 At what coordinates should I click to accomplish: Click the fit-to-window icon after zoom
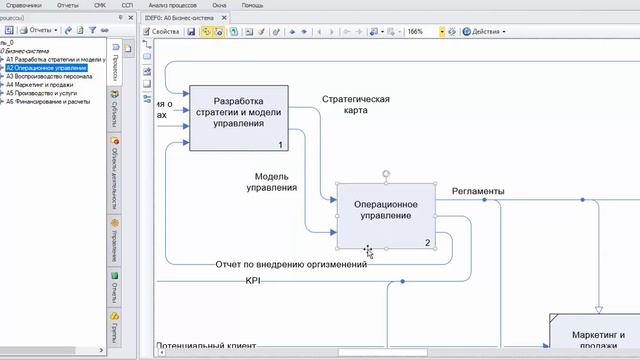click(x=452, y=31)
